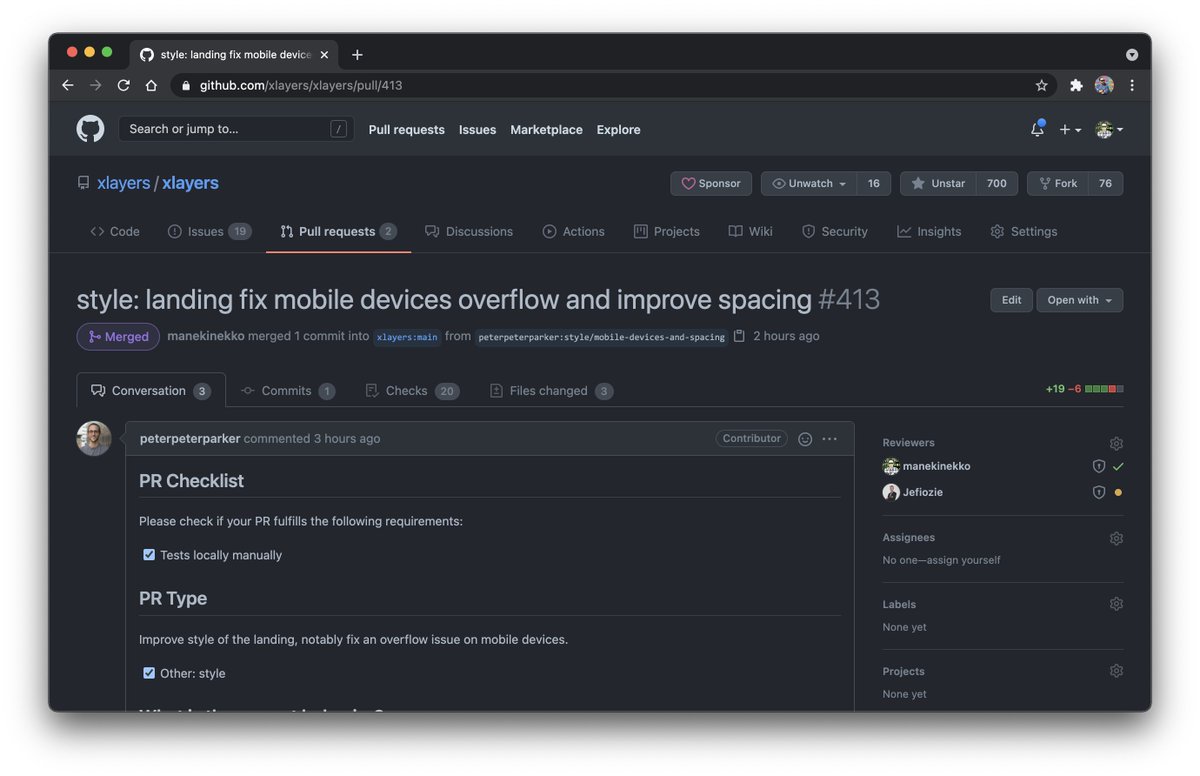Open the Labels settings gear

coord(1116,604)
